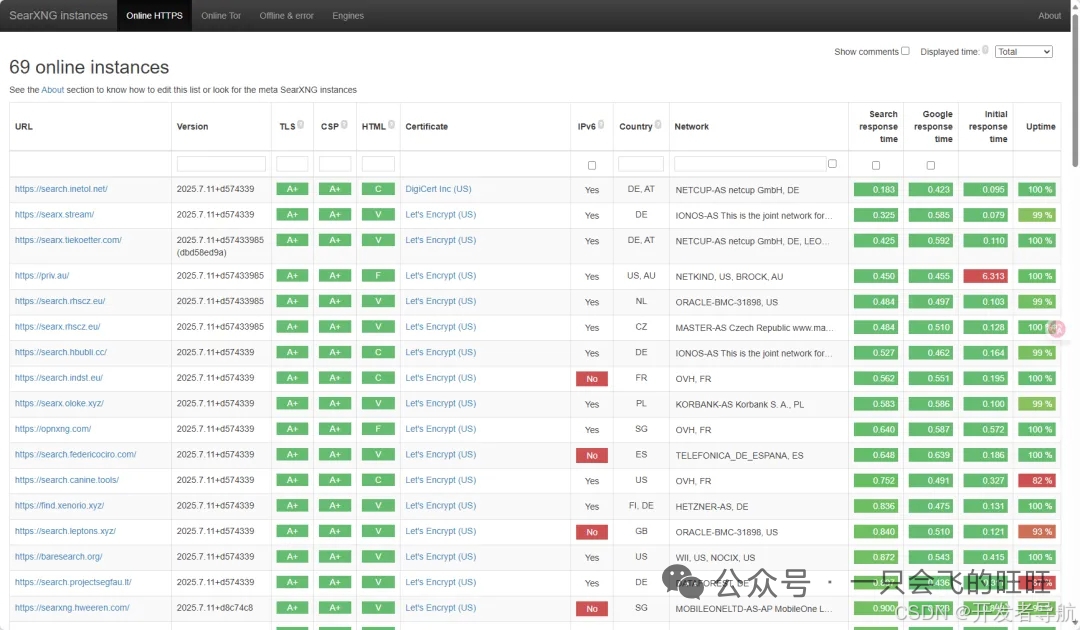Tick the Search response time filter checkbox
This screenshot has width=1080, height=630.
(875, 165)
